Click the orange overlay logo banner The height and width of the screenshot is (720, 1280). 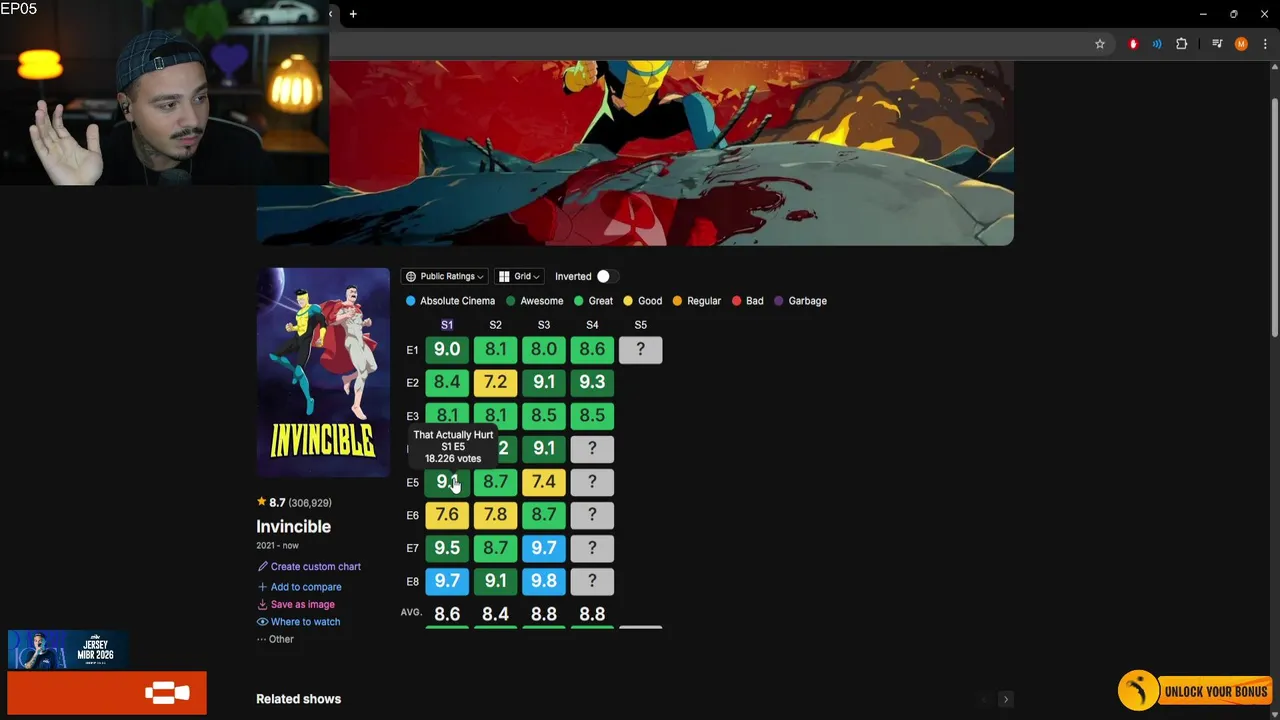tap(107, 693)
